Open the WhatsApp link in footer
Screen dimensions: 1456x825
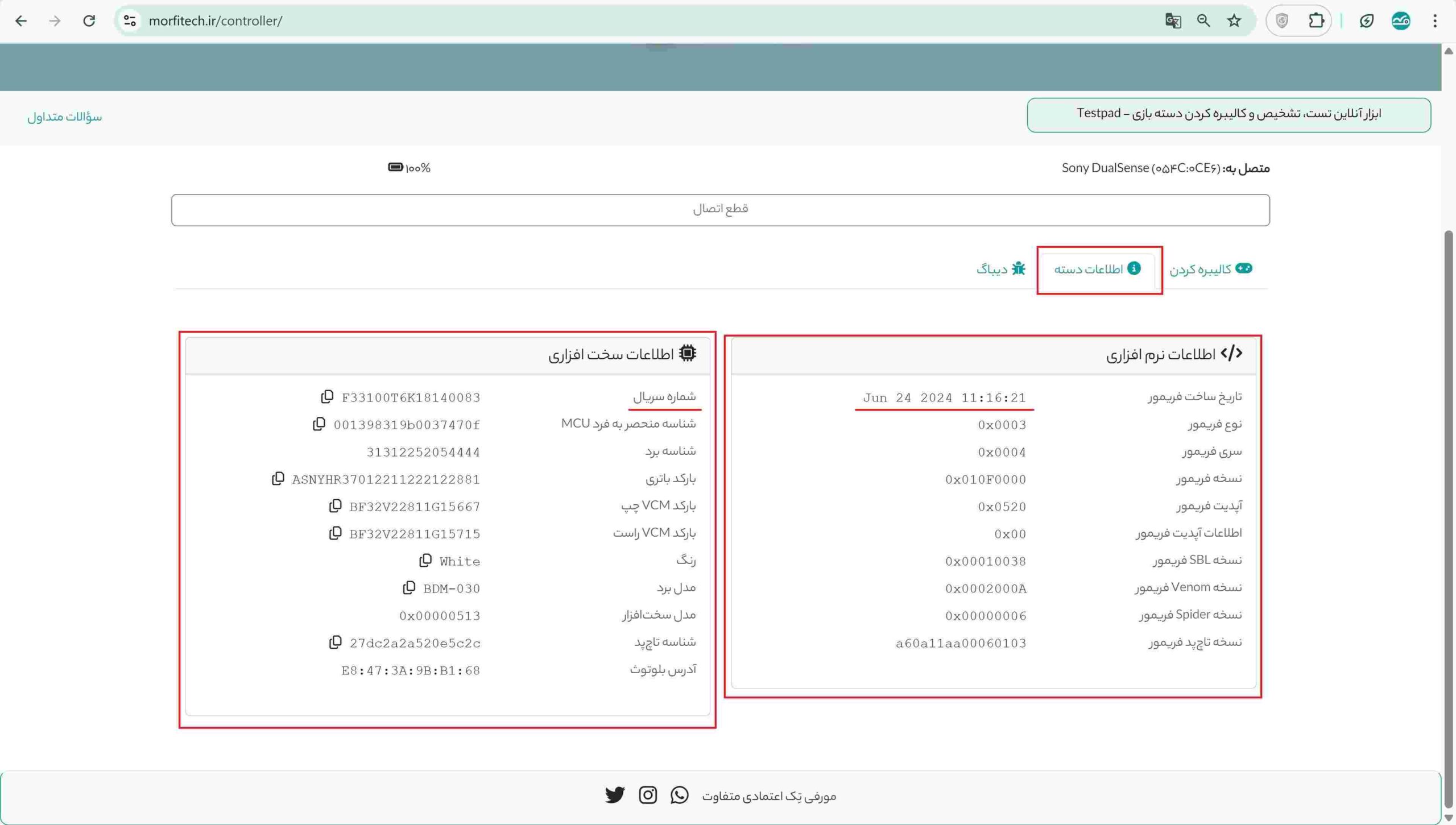pos(679,794)
